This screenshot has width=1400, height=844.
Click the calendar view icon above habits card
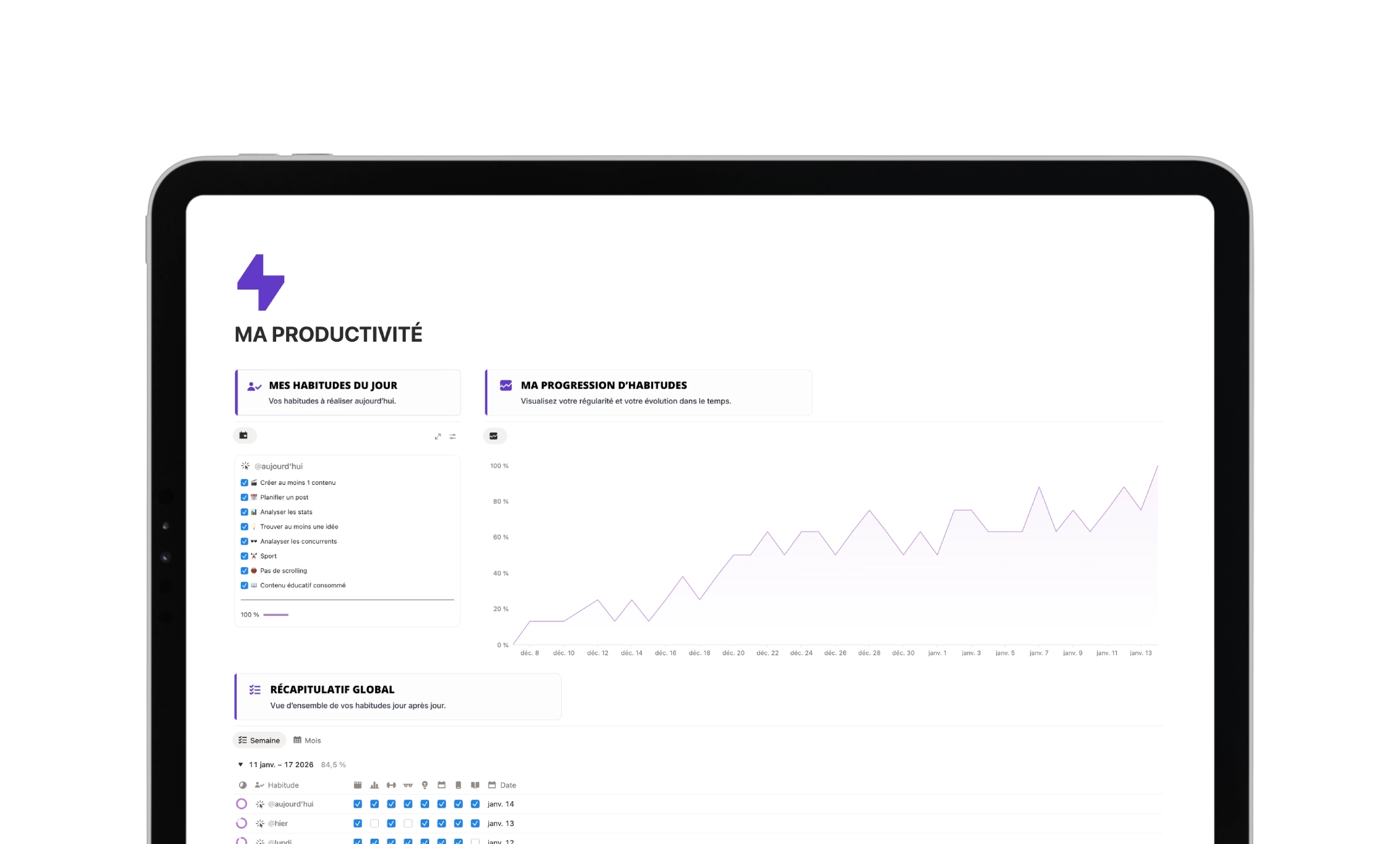(244, 435)
